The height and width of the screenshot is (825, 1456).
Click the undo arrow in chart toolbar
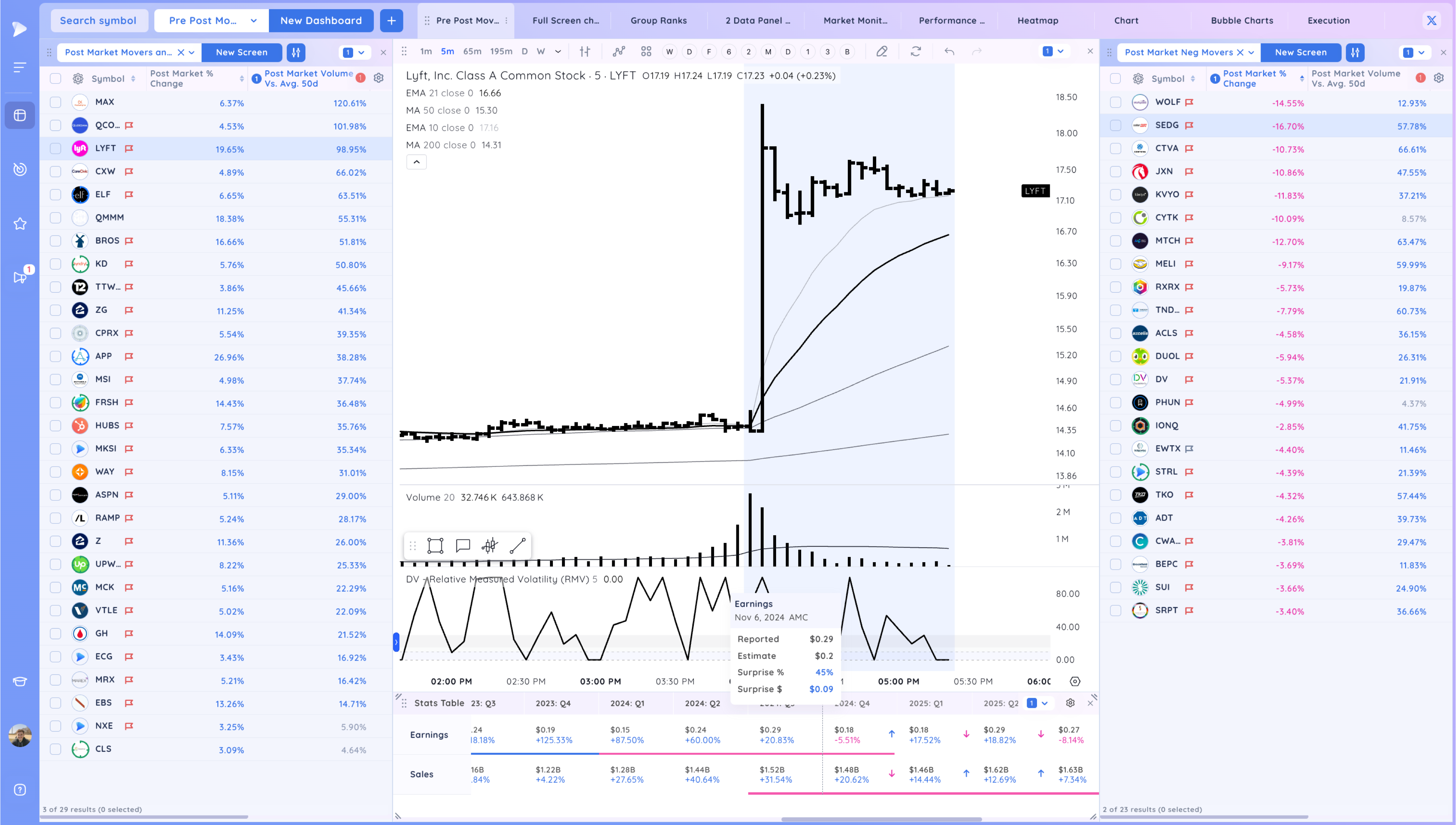[949, 52]
